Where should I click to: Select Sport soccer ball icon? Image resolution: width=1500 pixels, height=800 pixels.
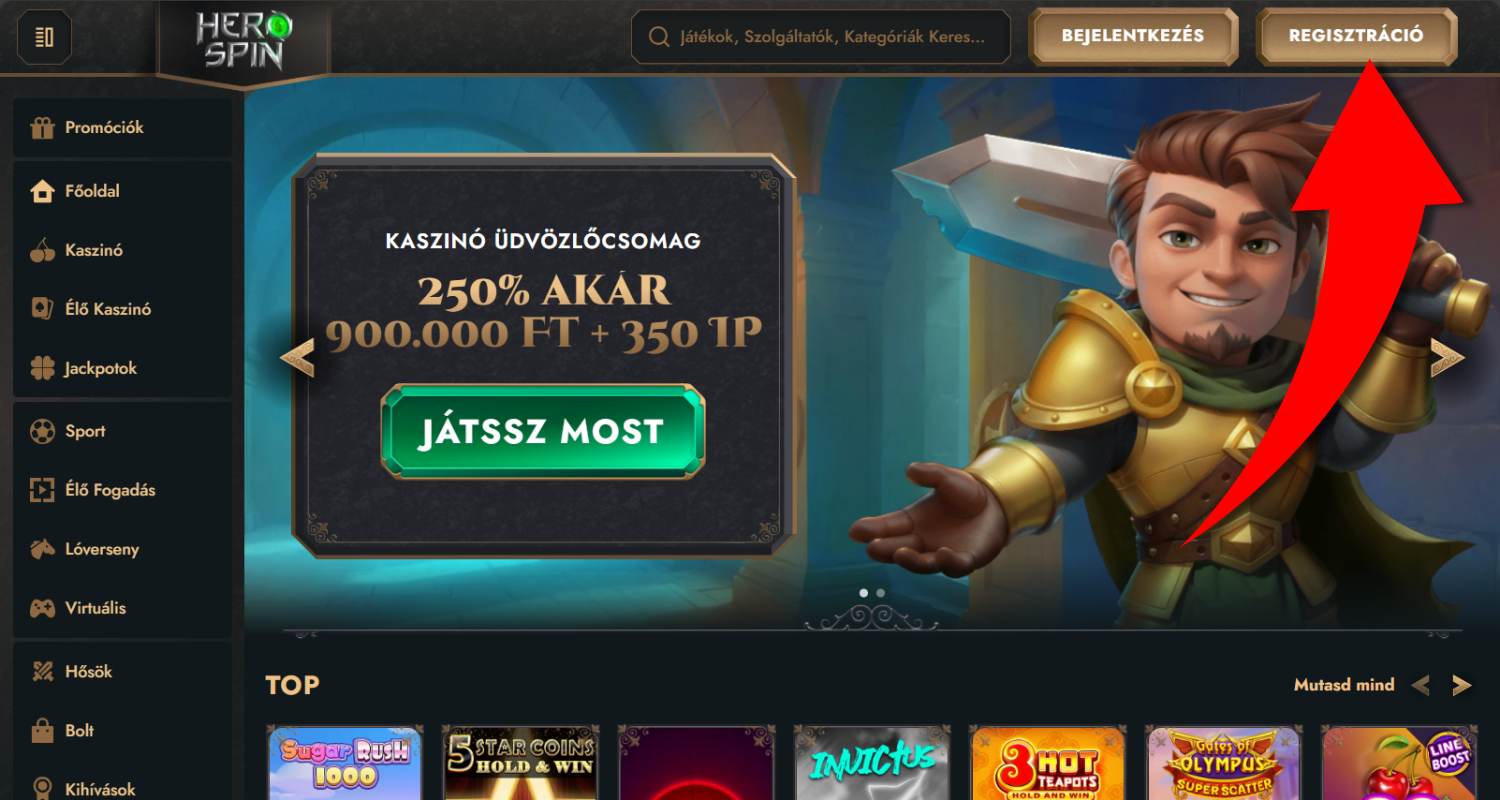click(42, 431)
